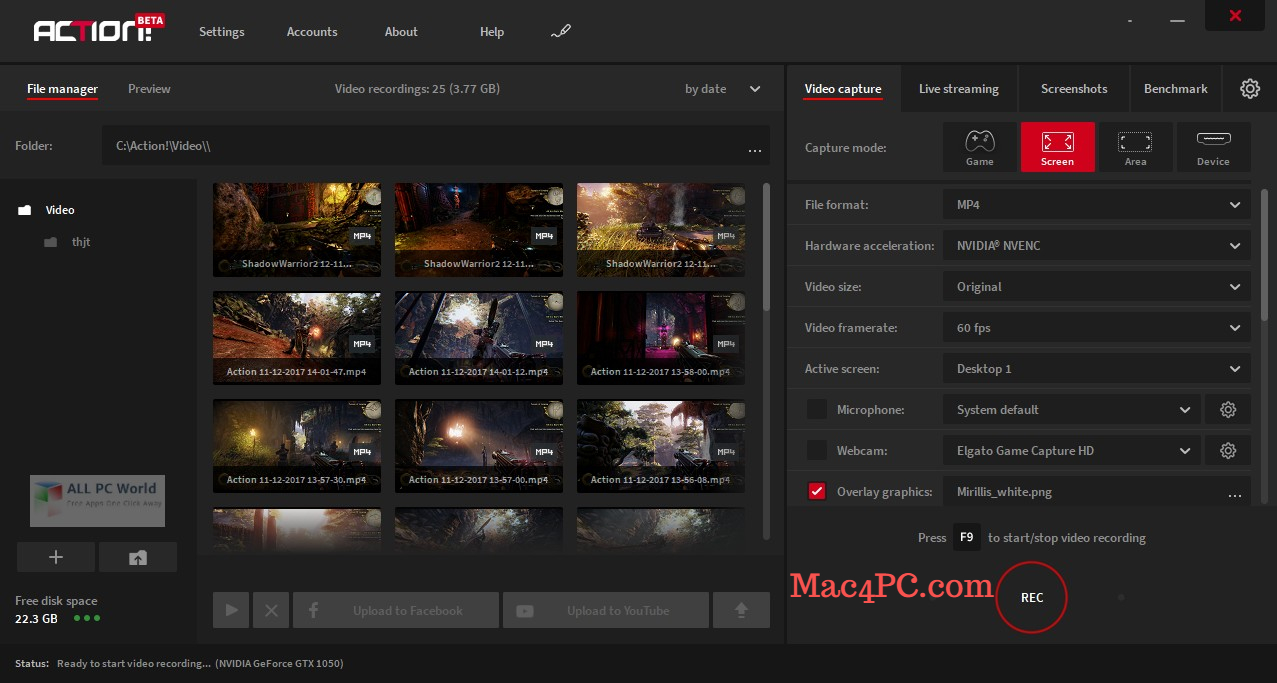Click Video recordings: 25 (3.77 GB) text

tap(417, 89)
